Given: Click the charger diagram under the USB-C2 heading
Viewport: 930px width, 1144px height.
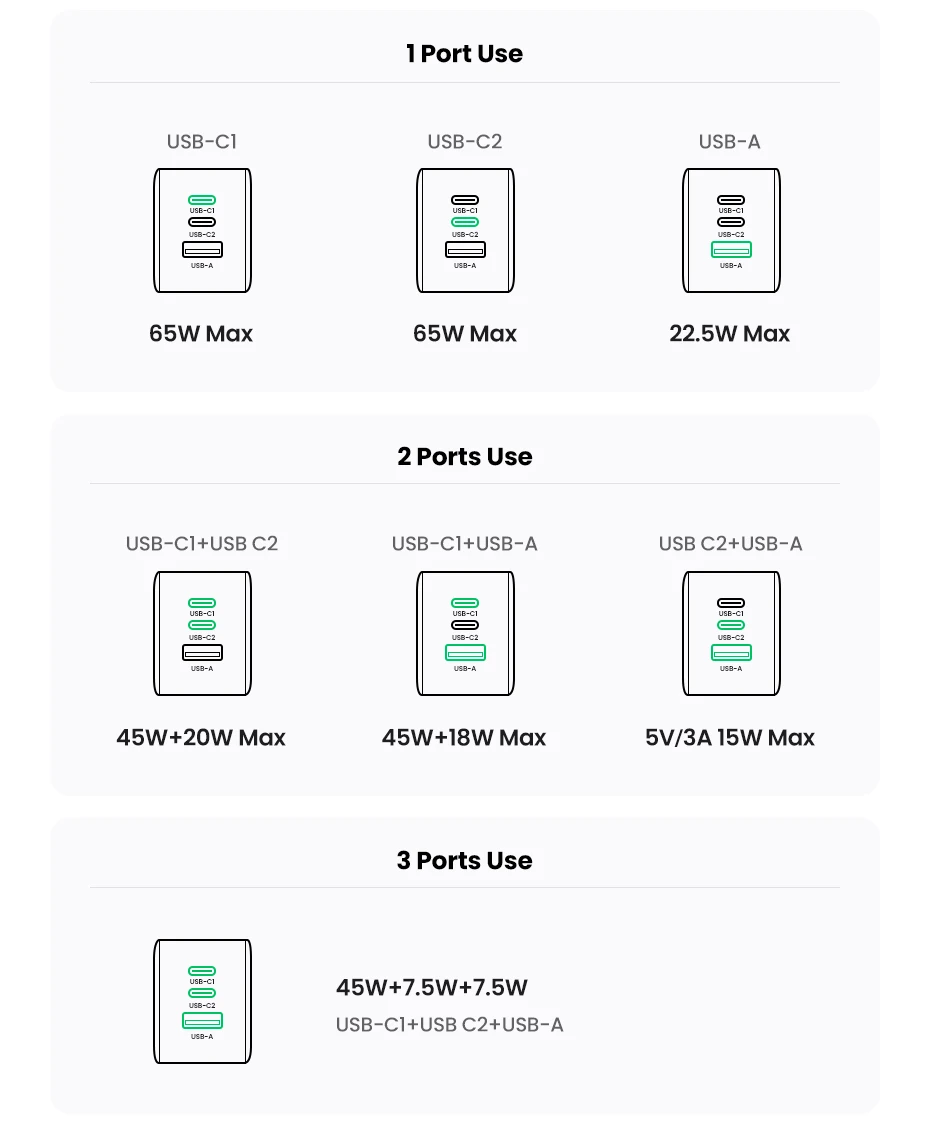Looking at the screenshot, I should coord(465,231).
